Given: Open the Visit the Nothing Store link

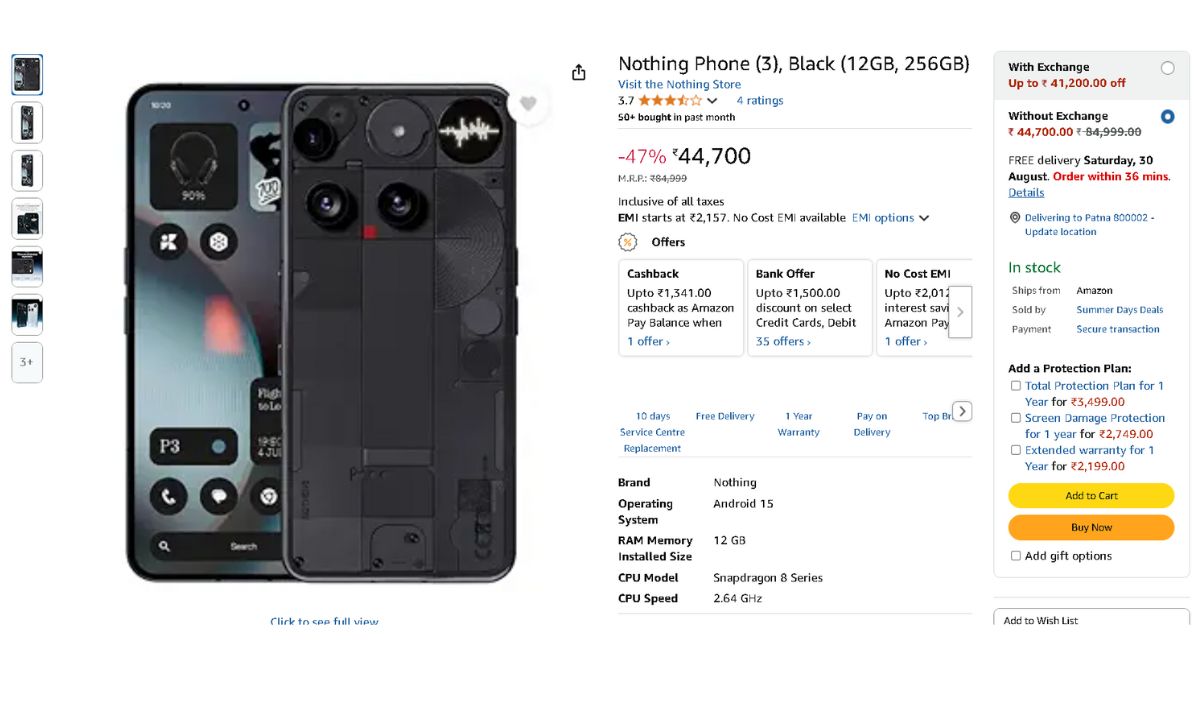Looking at the screenshot, I should click(x=679, y=85).
